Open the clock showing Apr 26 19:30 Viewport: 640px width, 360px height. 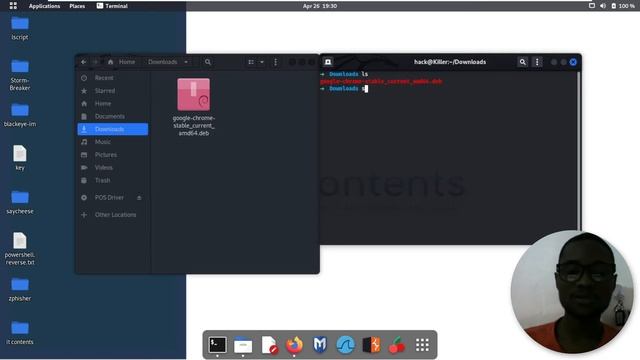320,6
